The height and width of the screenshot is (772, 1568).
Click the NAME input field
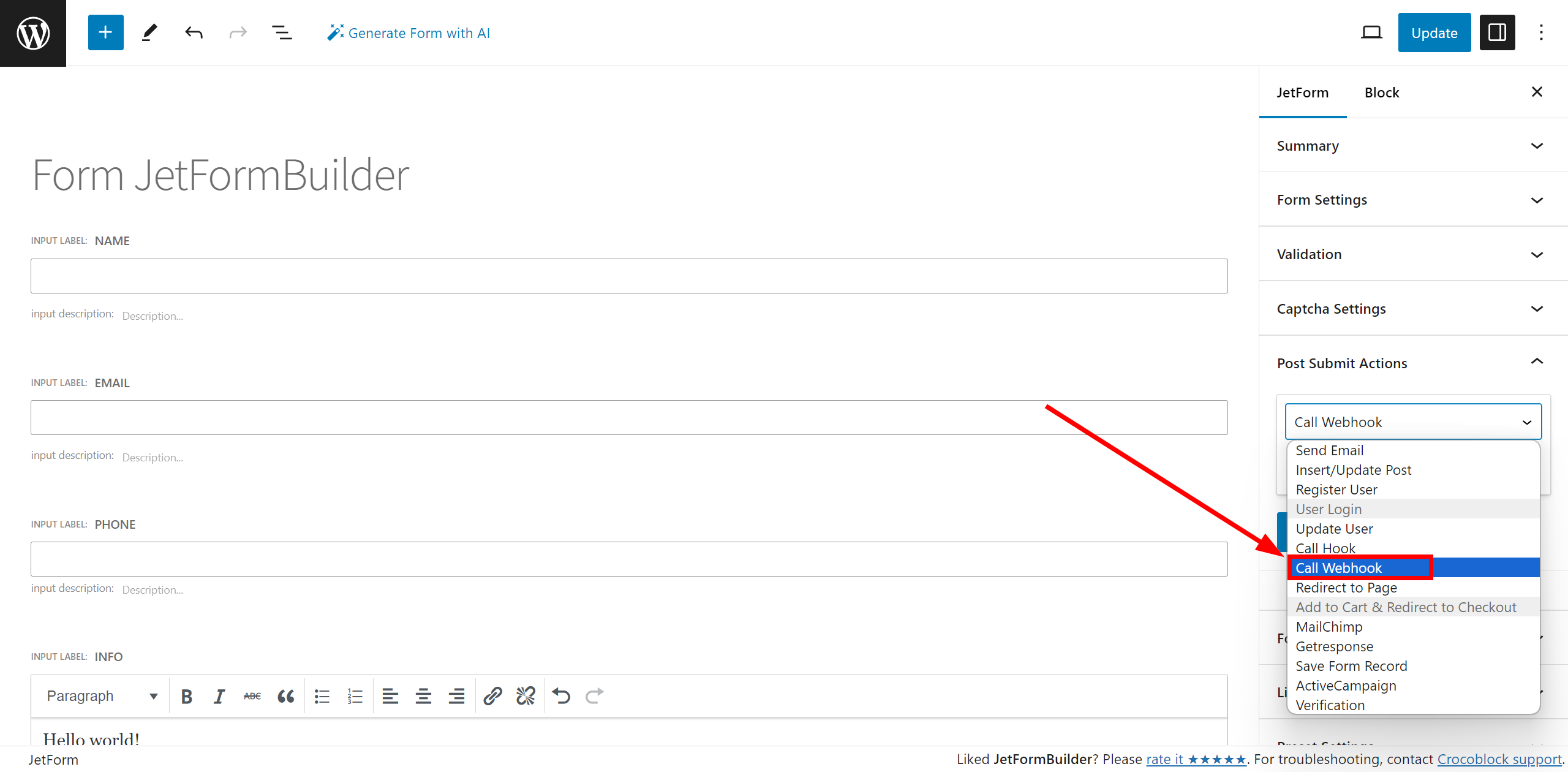tap(629, 276)
